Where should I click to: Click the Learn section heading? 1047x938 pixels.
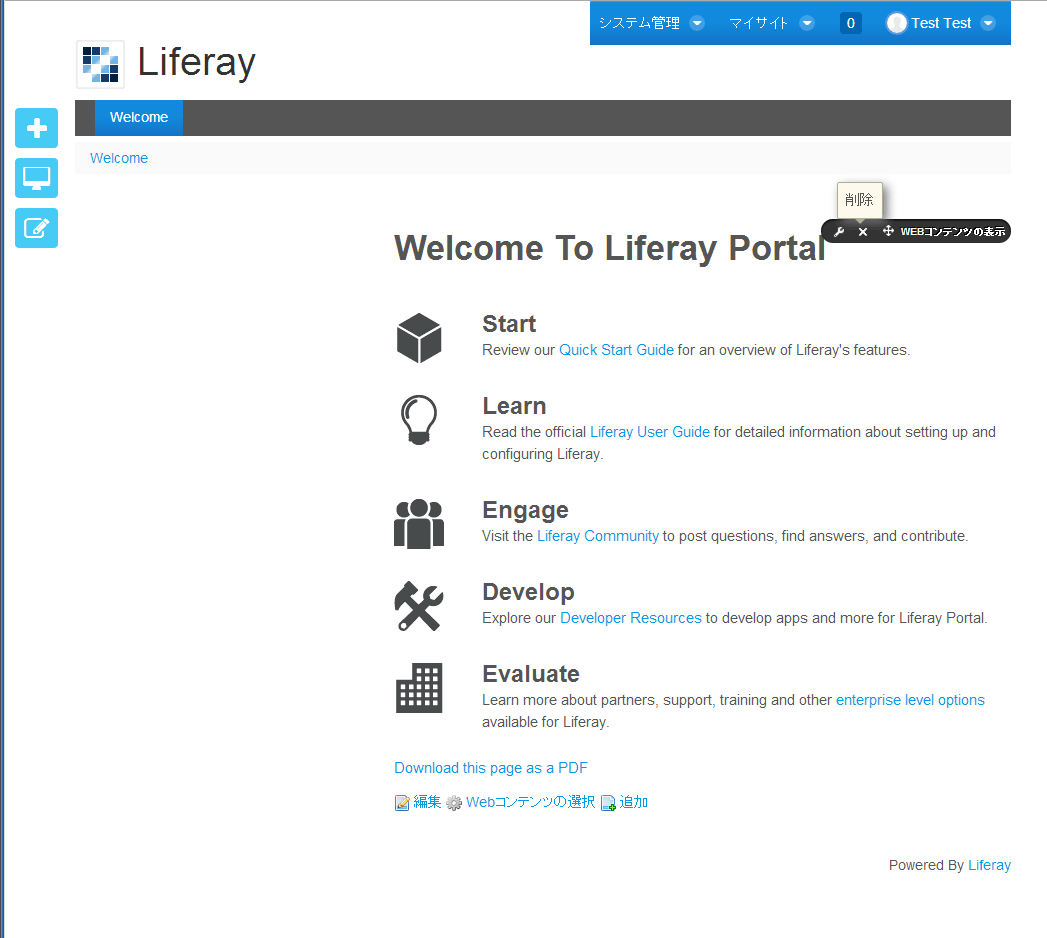click(514, 406)
